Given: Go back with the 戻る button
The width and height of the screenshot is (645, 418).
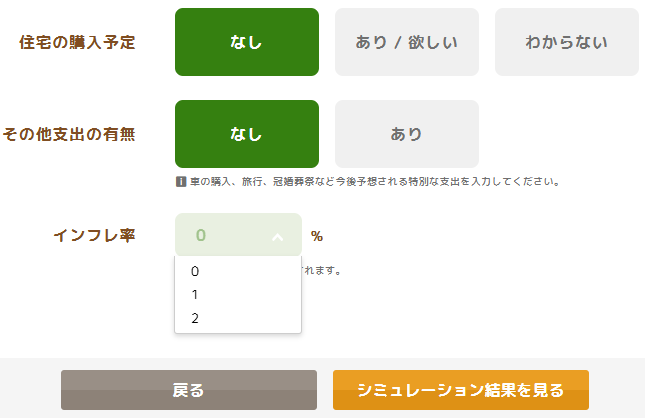Looking at the screenshot, I should coord(189,390).
